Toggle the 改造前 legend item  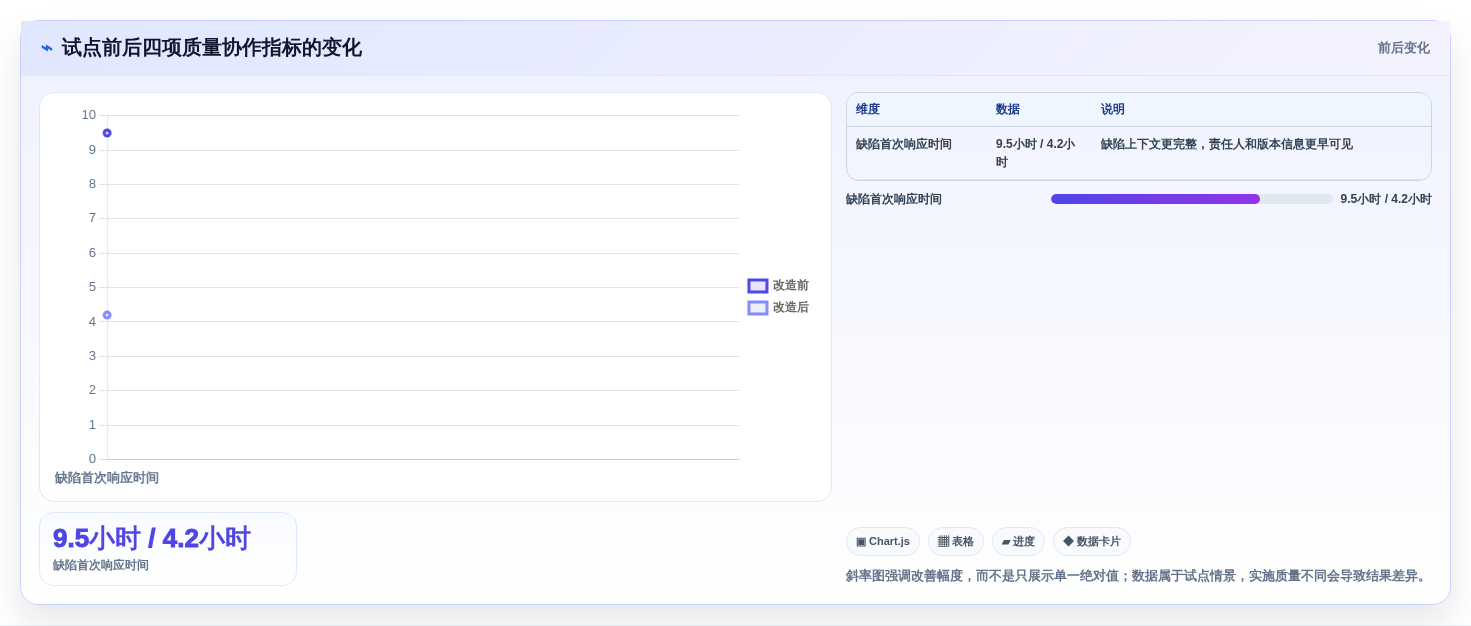pos(778,285)
